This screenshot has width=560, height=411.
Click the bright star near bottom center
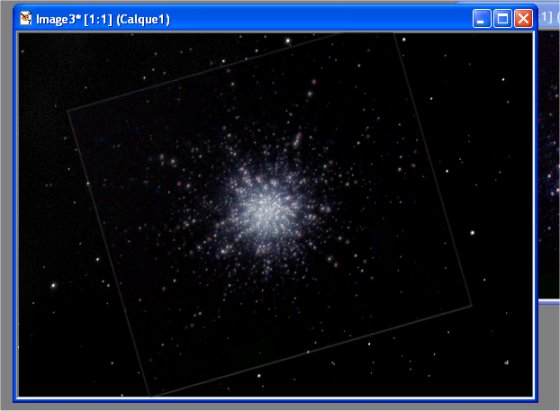pos(259,376)
